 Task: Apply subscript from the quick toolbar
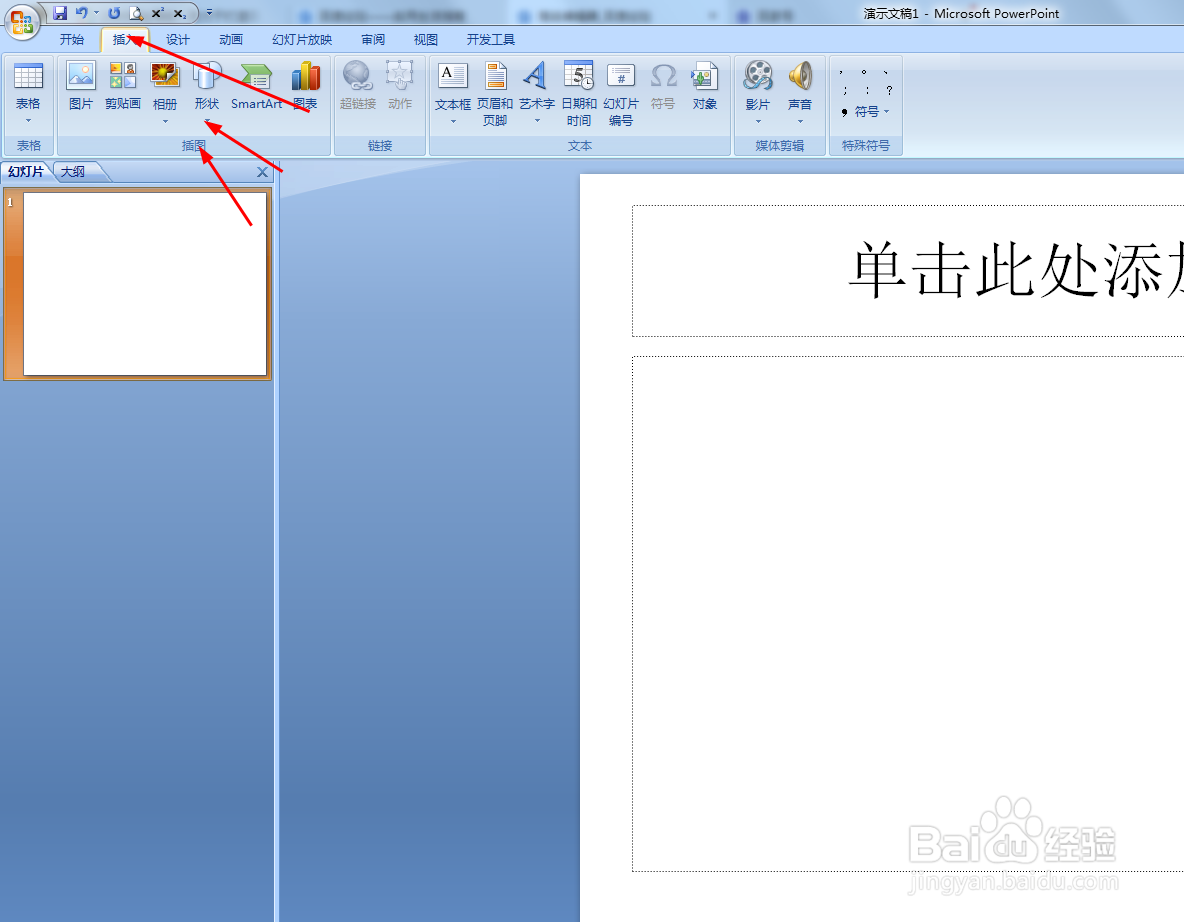coord(180,13)
